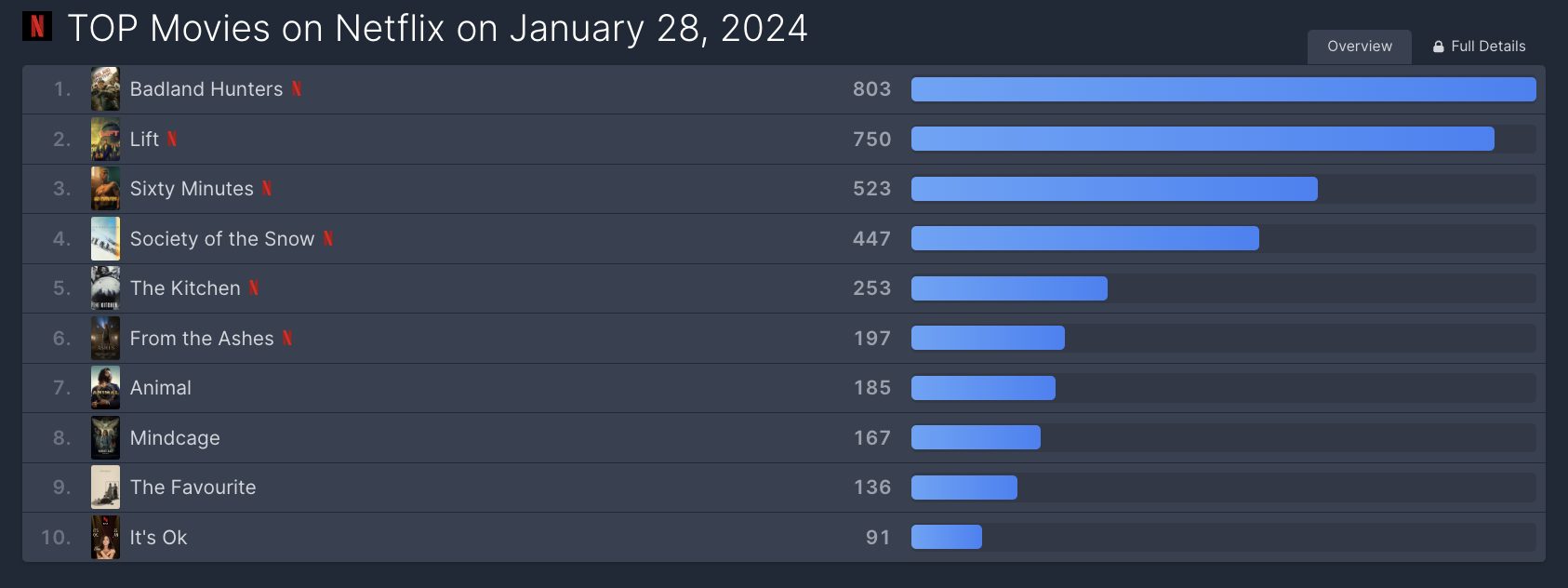The image size is (1568, 588).
Task: Click the Netflix original badge next to Badland Hunters
Action: 297,88
